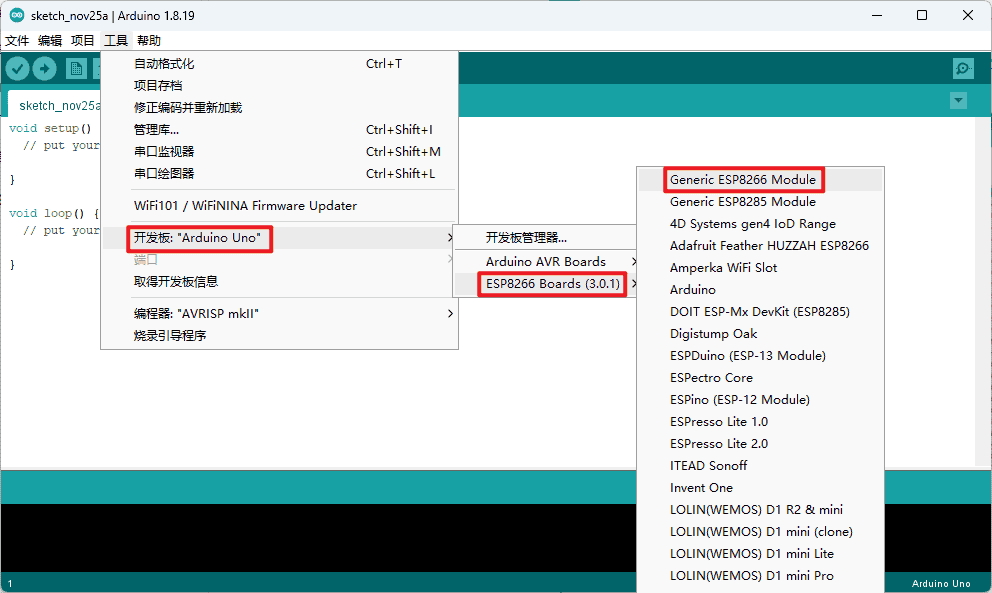Launch 串口绘图器 from the menu
This screenshot has height=593, width=992.
[x=279, y=173]
